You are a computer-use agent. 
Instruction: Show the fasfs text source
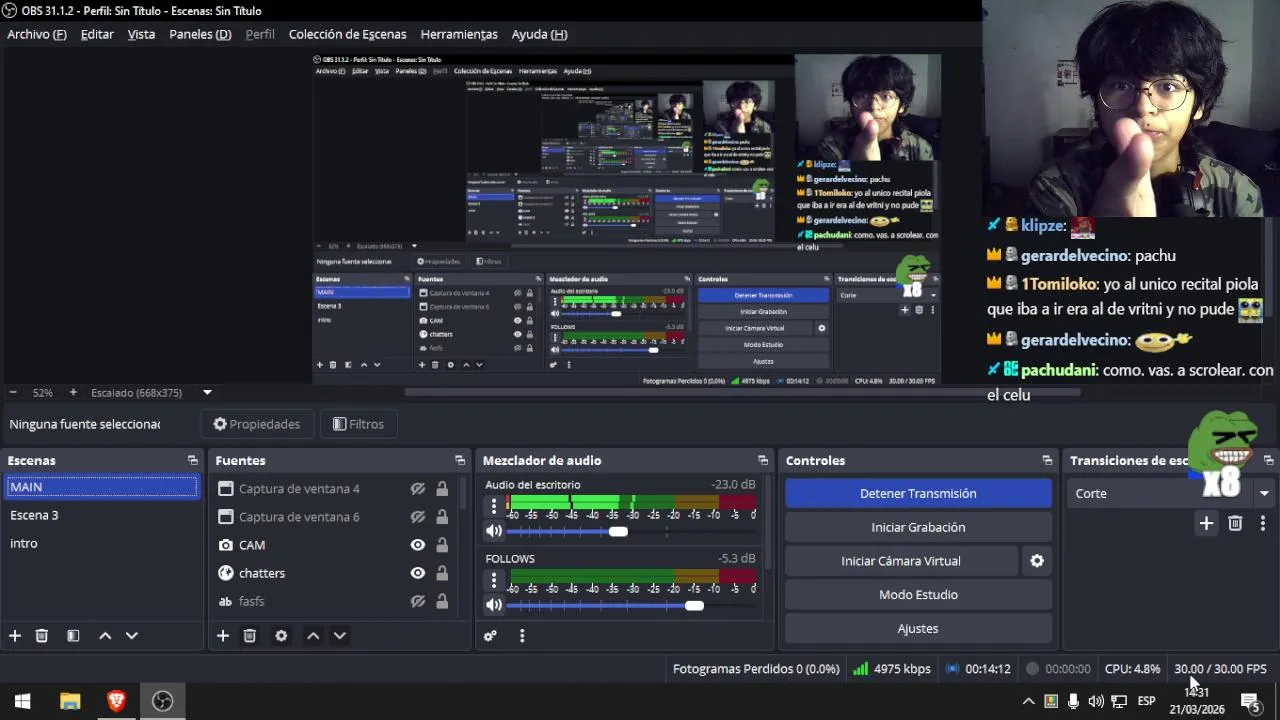point(418,601)
